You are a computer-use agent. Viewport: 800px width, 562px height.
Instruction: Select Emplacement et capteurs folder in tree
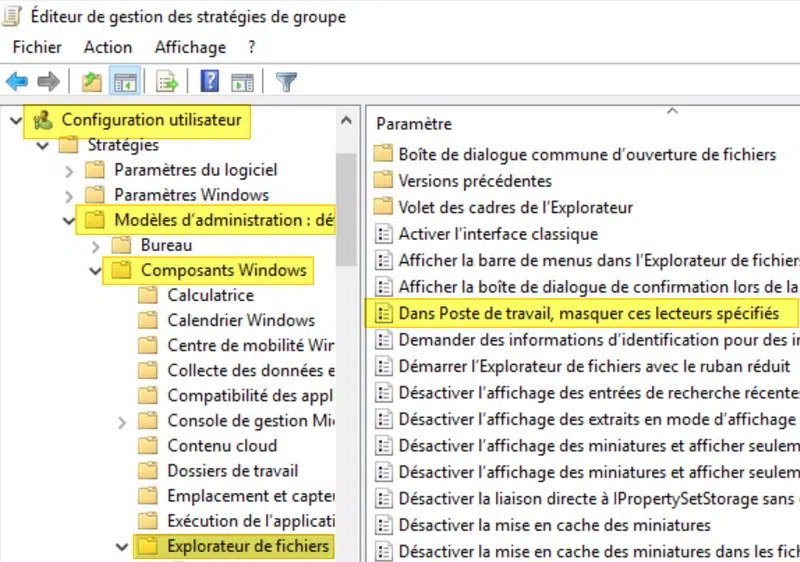coord(251,495)
